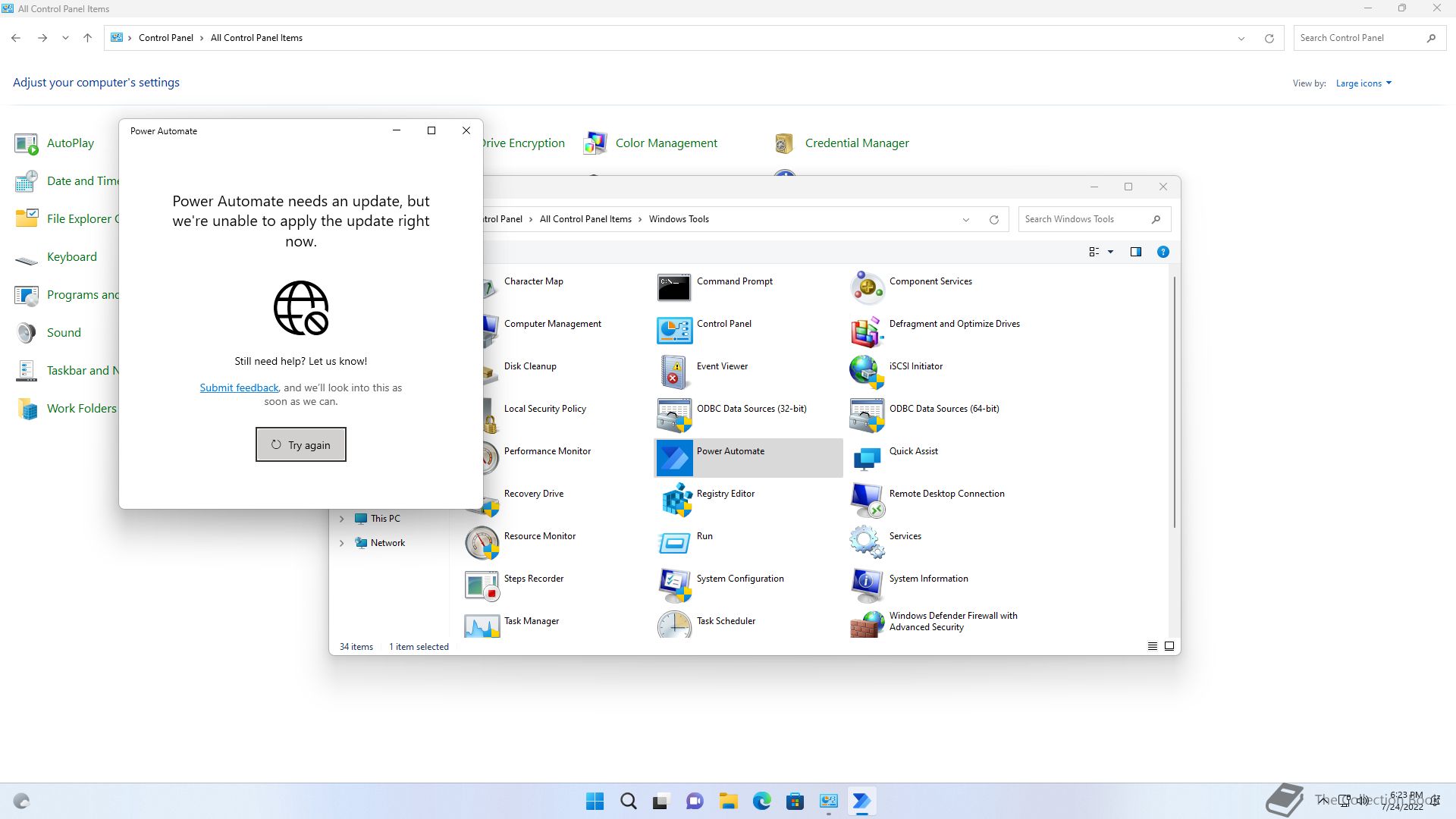The width and height of the screenshot is (1456, 819).
Task: Open the Run icon
Action: [674, 543]
